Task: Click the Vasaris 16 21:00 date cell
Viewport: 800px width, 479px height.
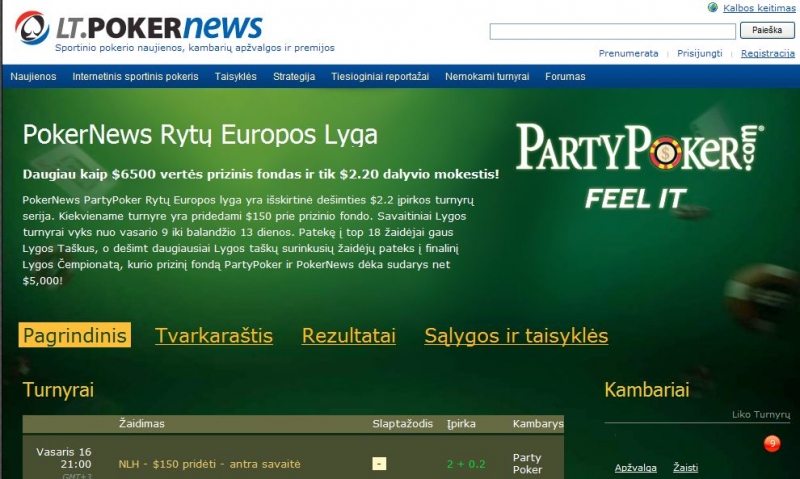Action: coord(63,458)
